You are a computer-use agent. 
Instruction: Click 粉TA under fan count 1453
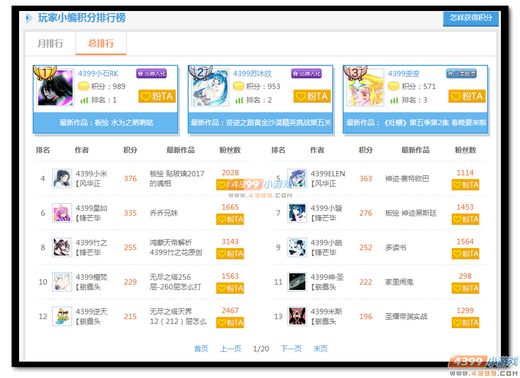[x=465, y=219]
